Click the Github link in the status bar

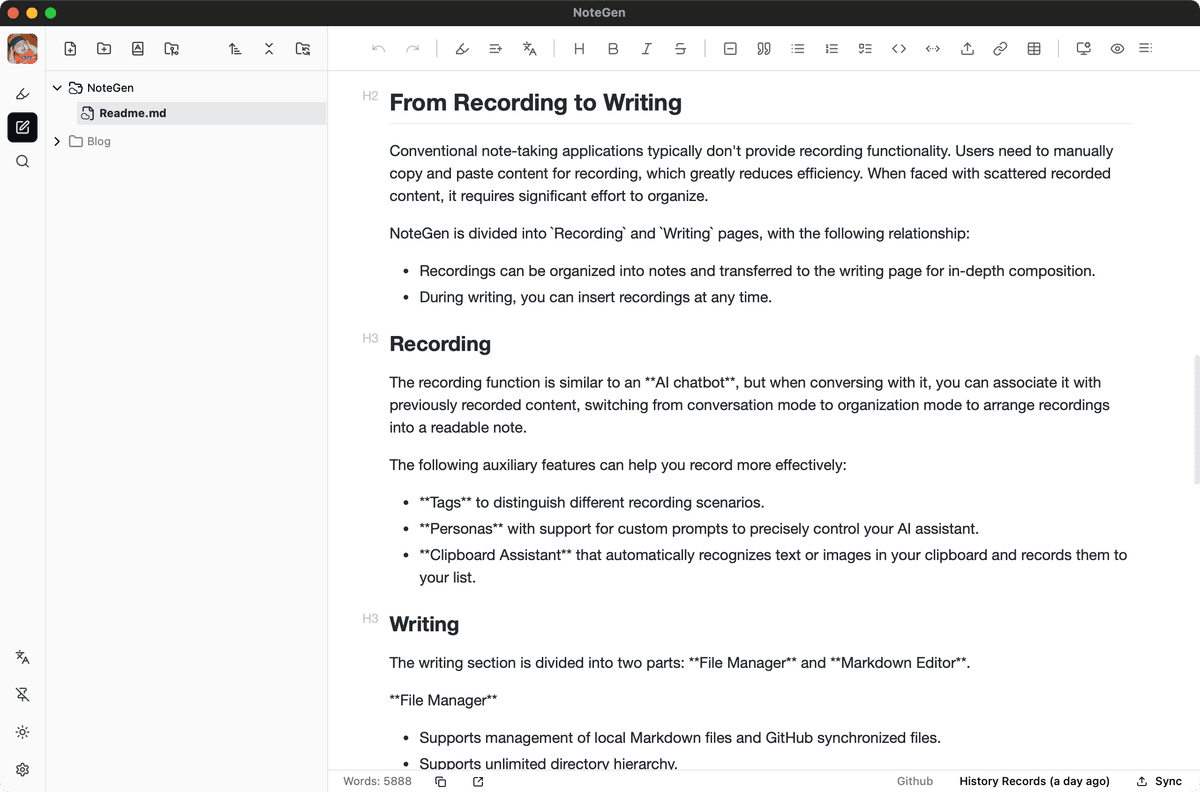pos(915,781)
